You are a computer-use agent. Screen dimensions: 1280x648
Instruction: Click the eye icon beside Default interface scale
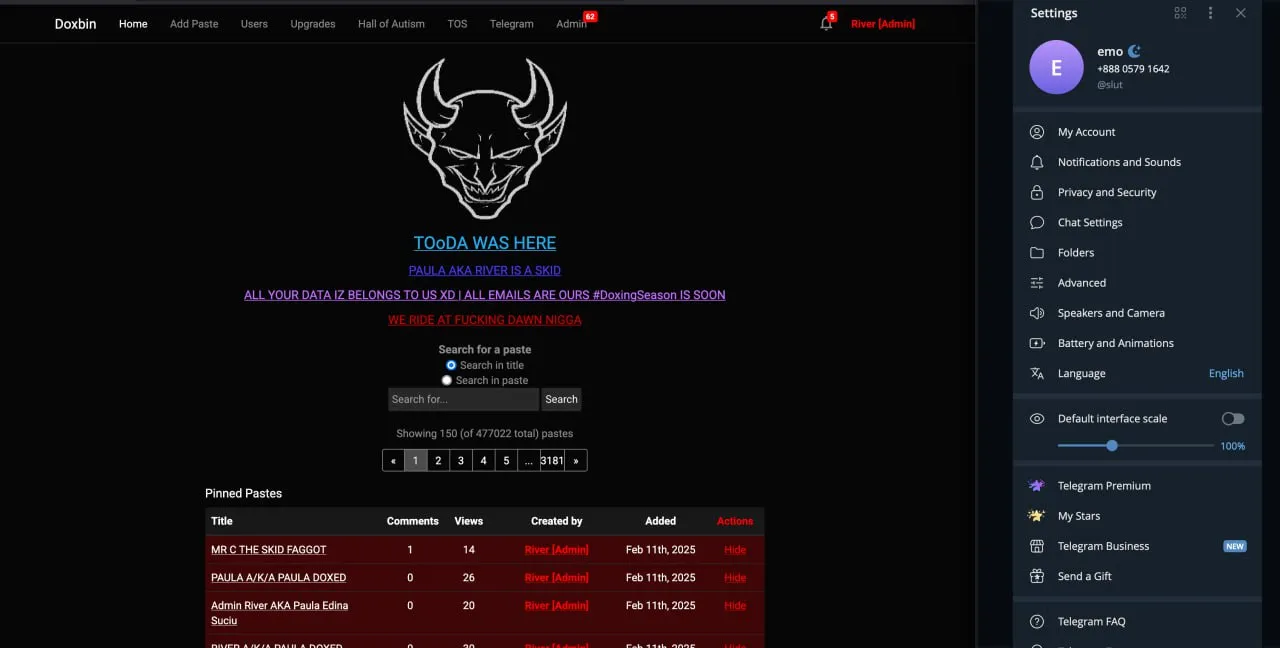[1037, 419]
